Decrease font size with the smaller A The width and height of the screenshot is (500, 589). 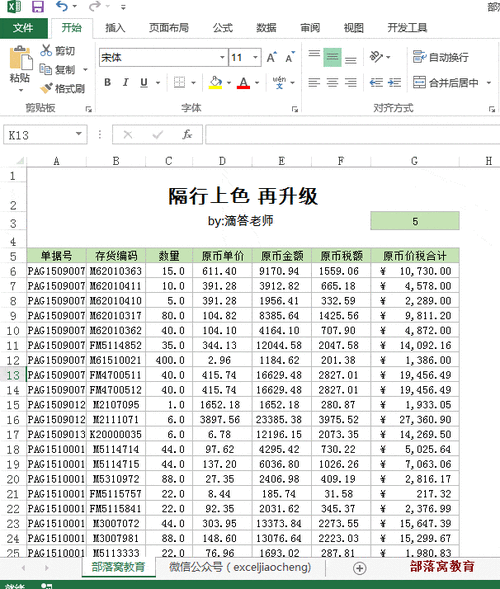(x=290, y=57)
